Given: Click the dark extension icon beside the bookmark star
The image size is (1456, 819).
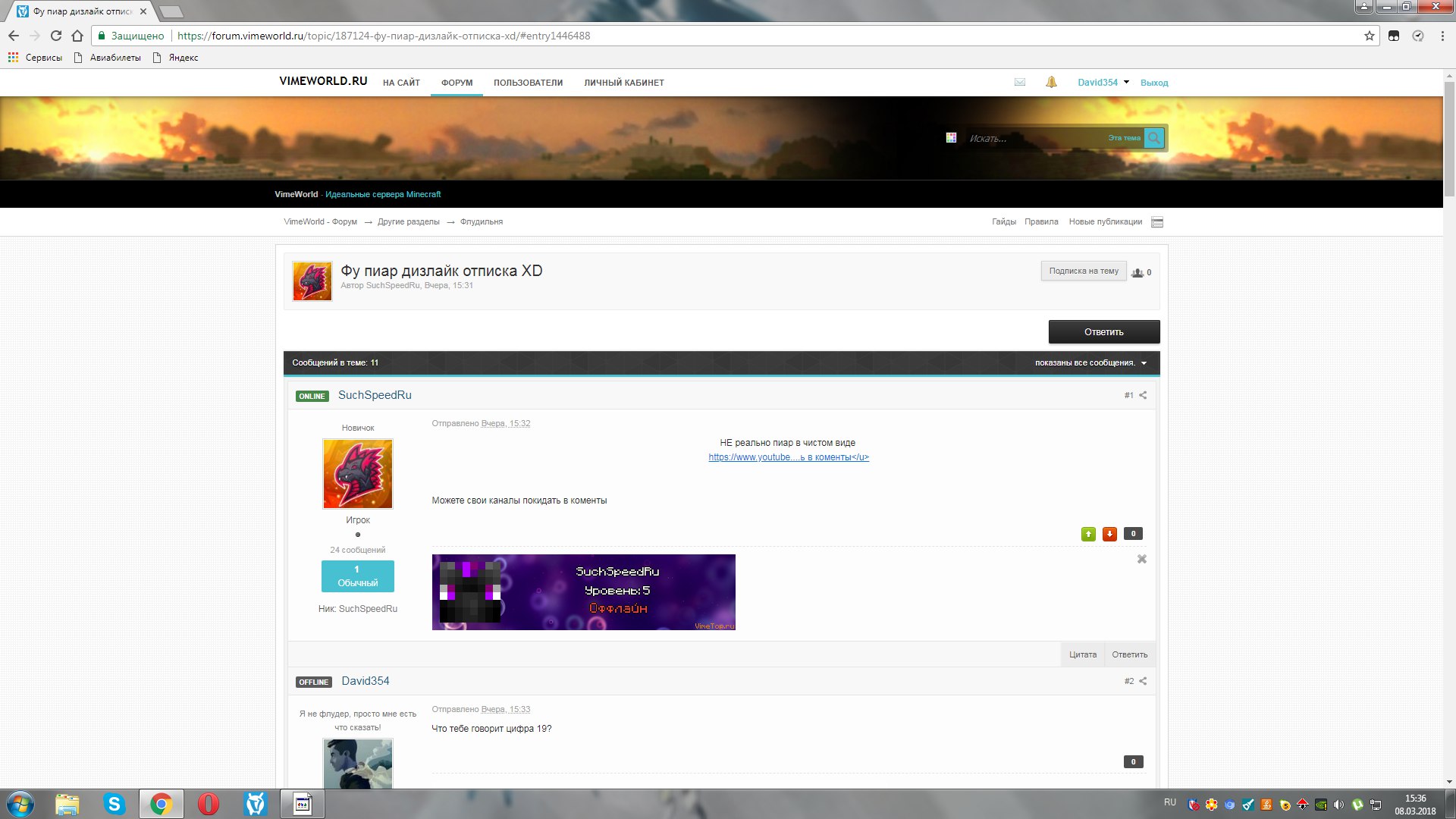Looking at the screenshot, I should [1394, 36].
